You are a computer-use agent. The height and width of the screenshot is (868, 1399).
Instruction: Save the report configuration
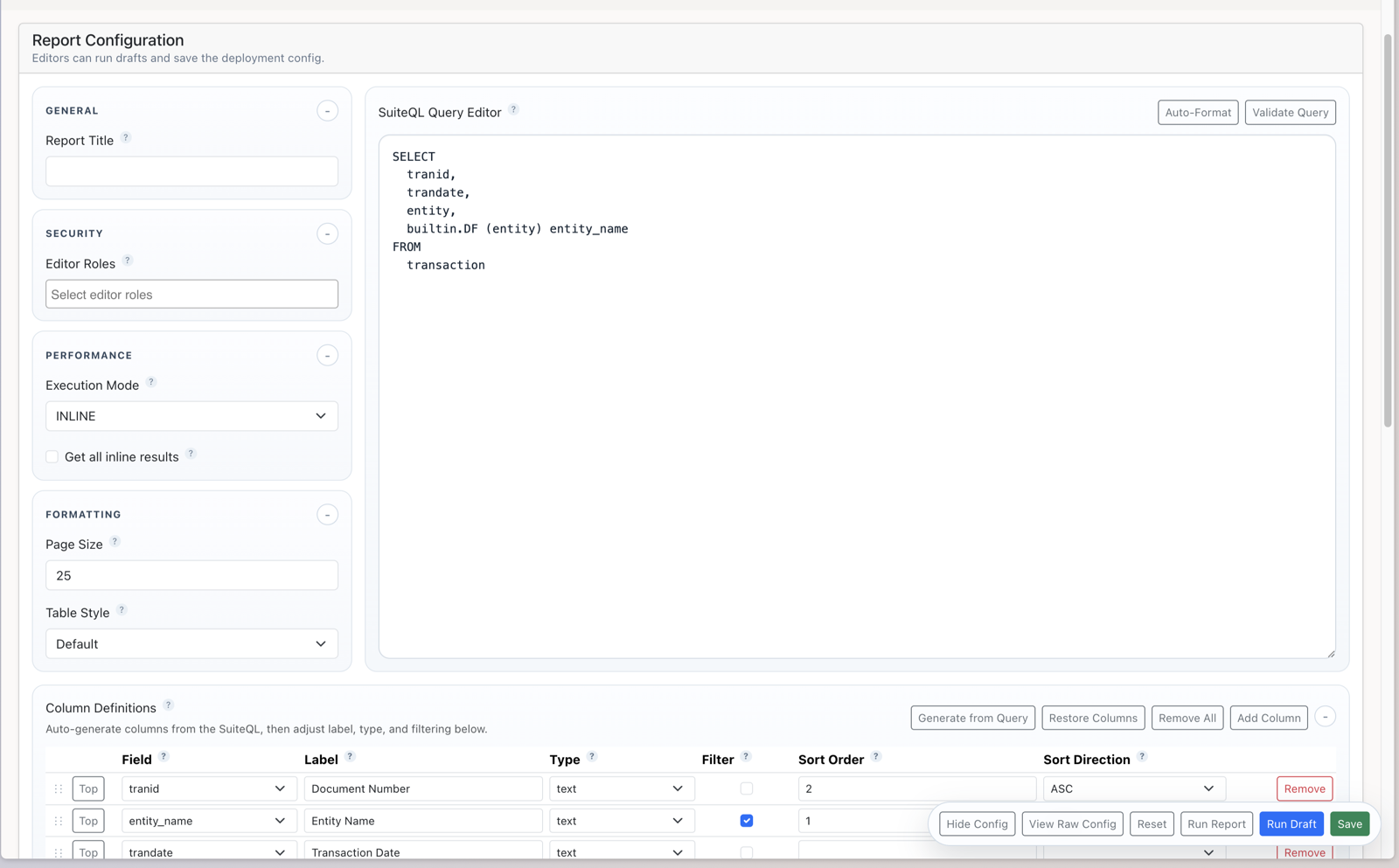click(x=1349, y=823)
